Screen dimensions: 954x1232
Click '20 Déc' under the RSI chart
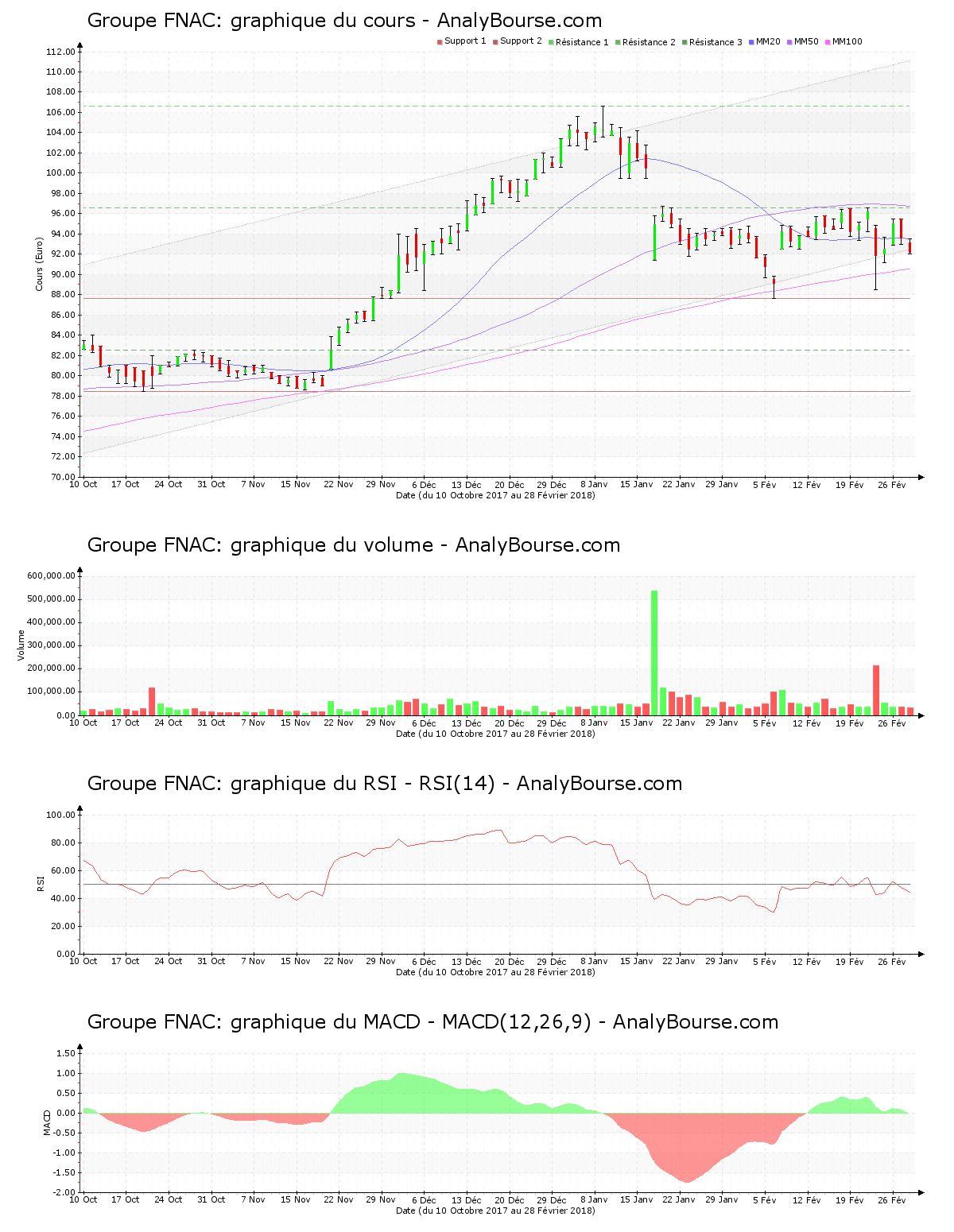[x=509, y=962]
